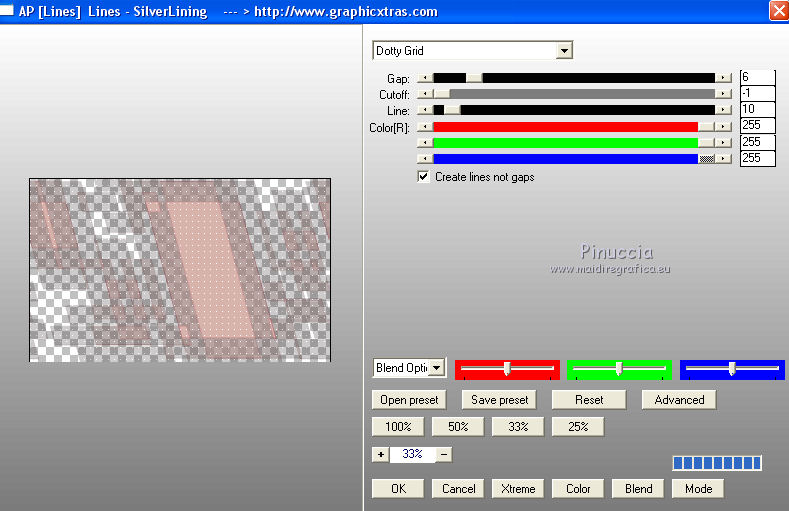
Task: Click the Xtreme button
Action: (x=518, y=489)
